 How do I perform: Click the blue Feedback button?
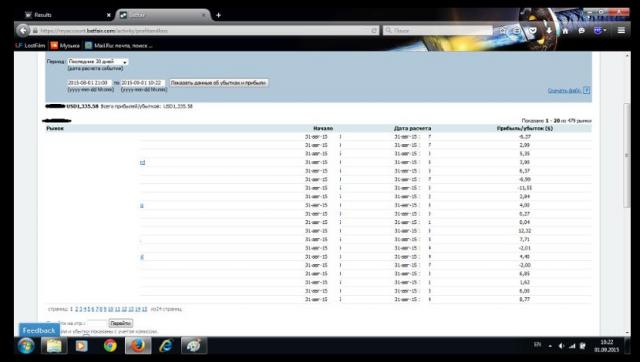(39, 331)
